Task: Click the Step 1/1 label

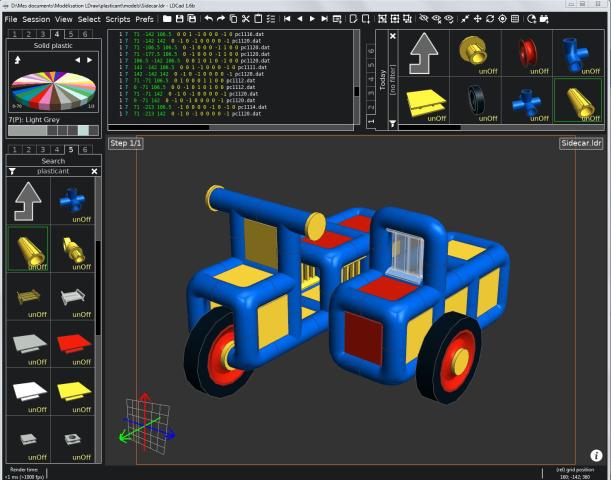Action: [x=126, y=144]
